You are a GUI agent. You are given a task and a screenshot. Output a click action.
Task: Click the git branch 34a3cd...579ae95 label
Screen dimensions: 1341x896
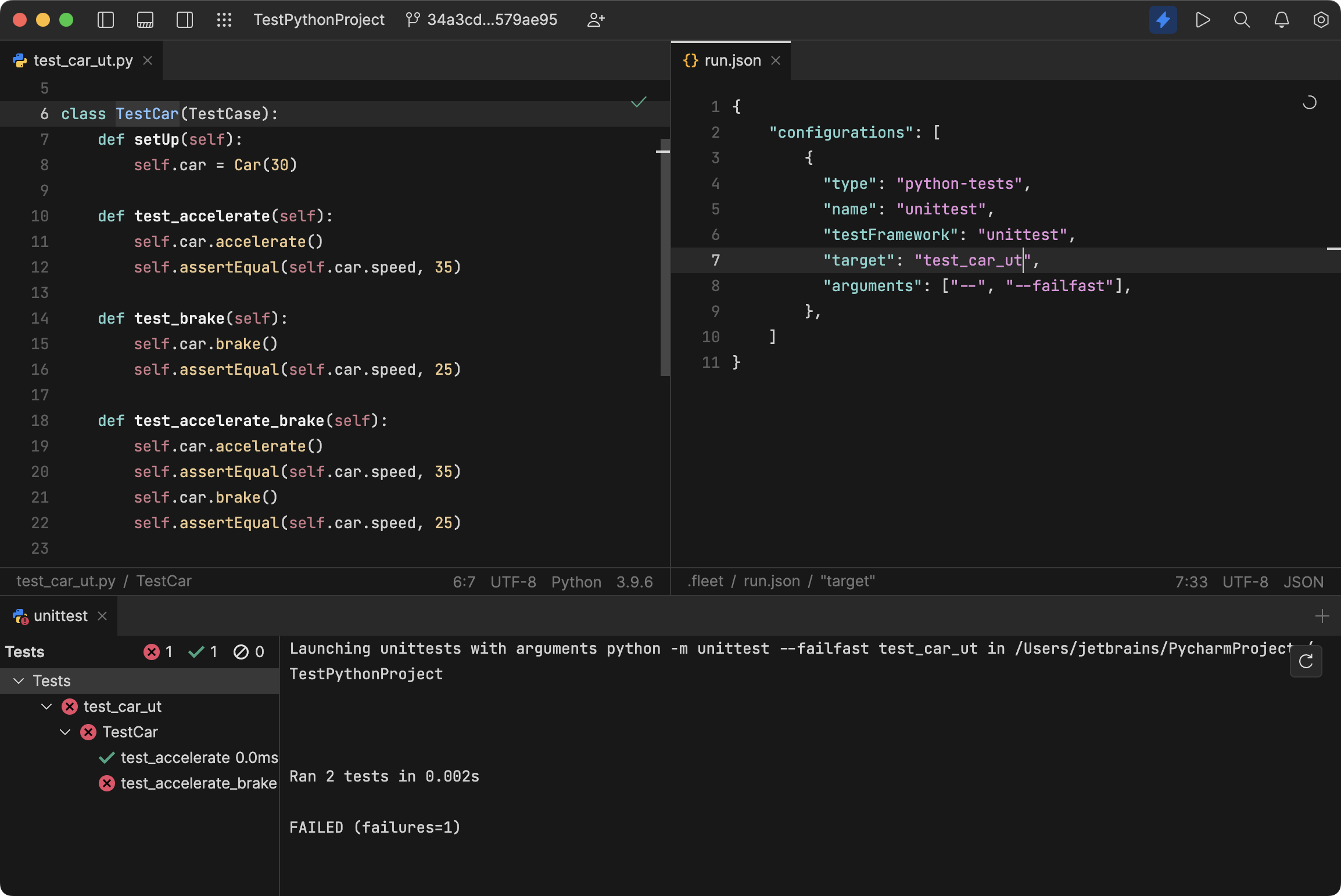[492, 20]
